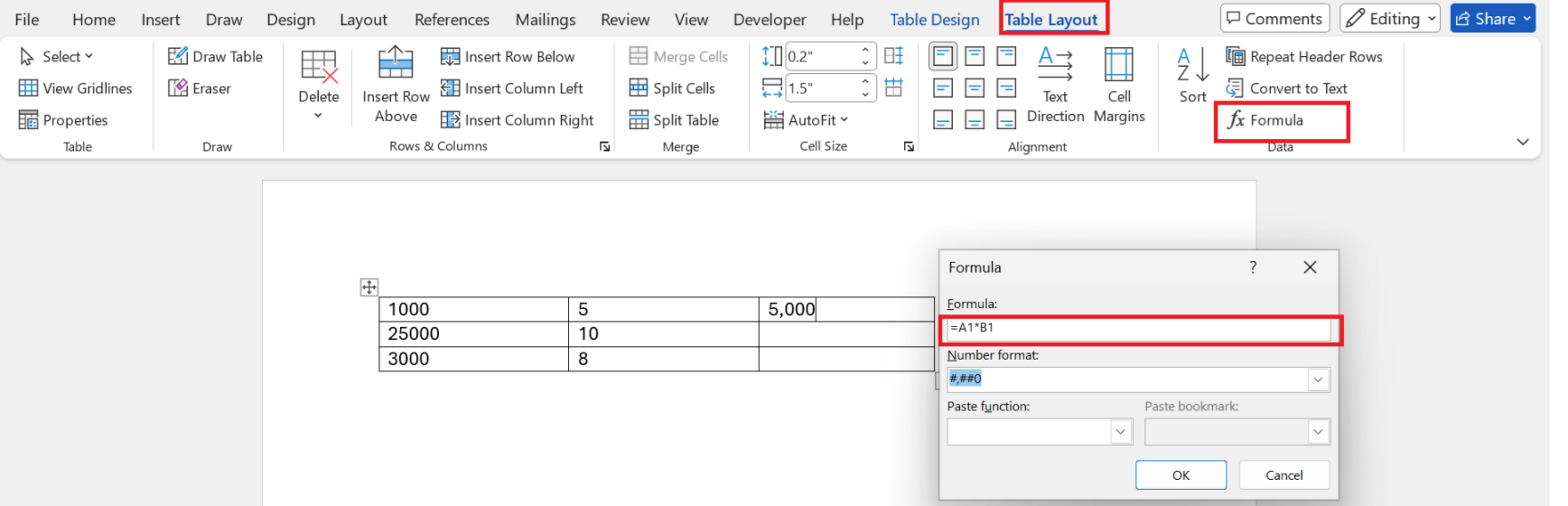Select Align Top Center

pyautogui.click(x=975, y=56)
